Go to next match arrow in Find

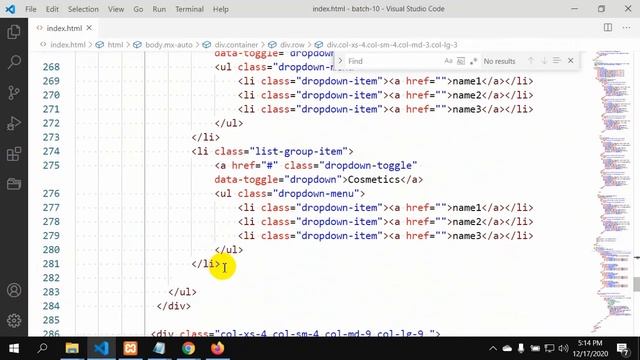coord(544,61)
